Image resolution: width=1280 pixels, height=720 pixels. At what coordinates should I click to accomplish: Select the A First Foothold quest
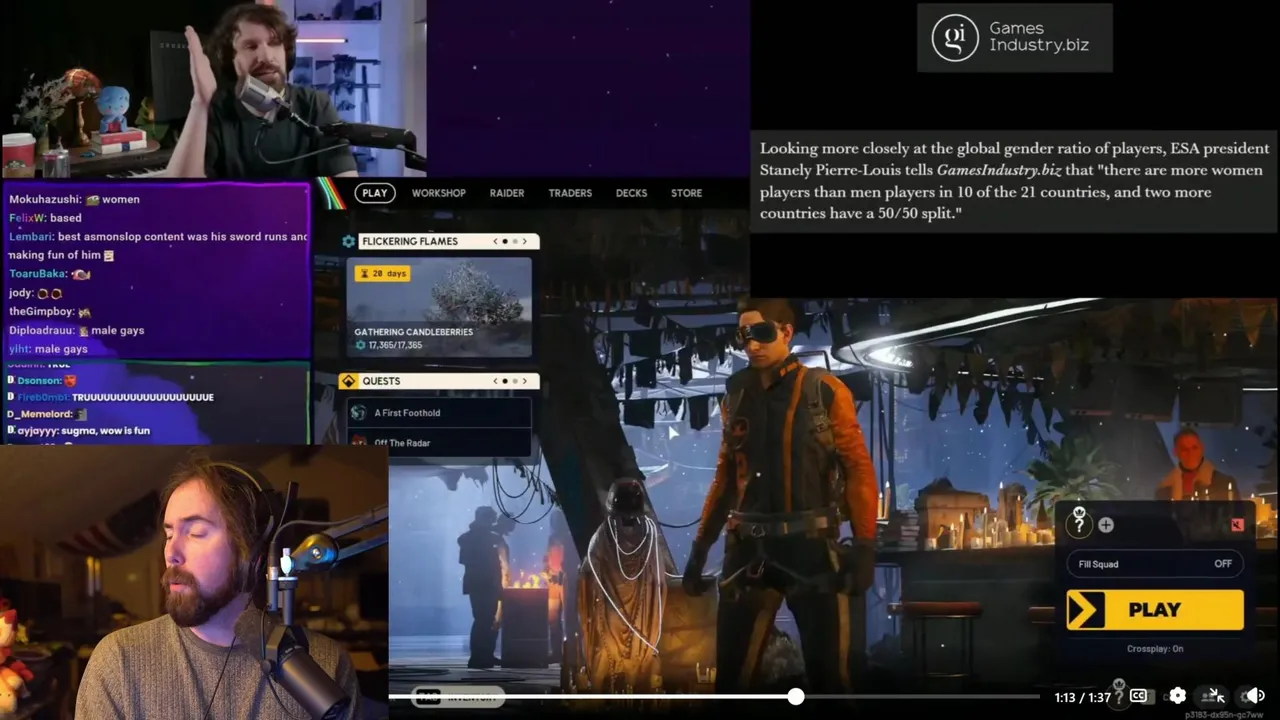click(439, 412)
